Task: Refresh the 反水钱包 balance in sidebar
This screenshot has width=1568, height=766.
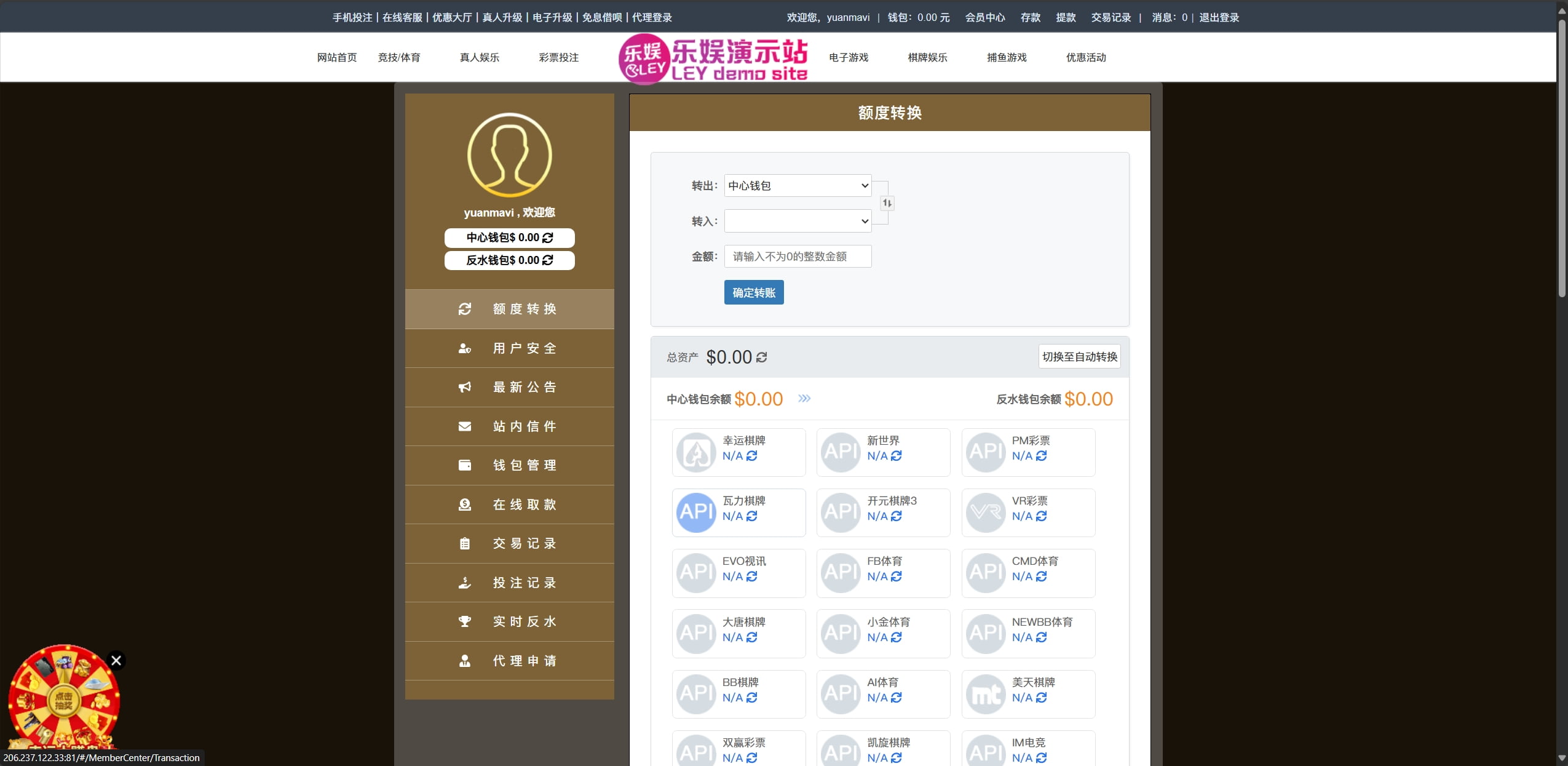Action: 548,260
